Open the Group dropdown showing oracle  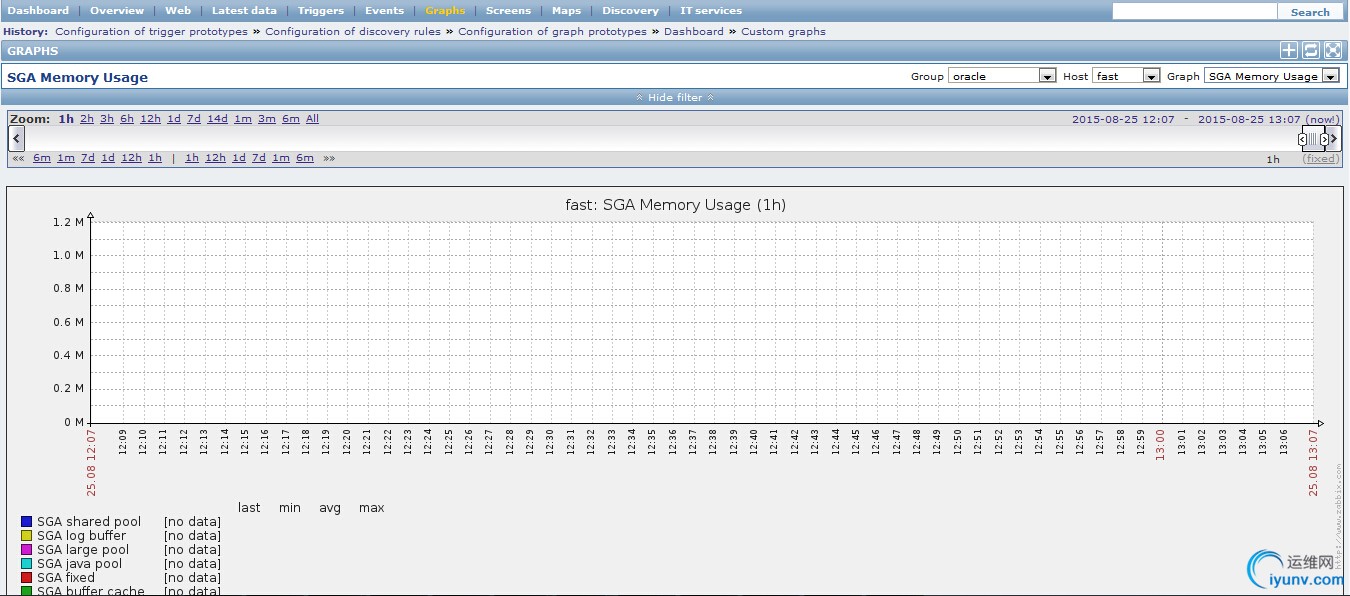click(x=1003, y=76)
